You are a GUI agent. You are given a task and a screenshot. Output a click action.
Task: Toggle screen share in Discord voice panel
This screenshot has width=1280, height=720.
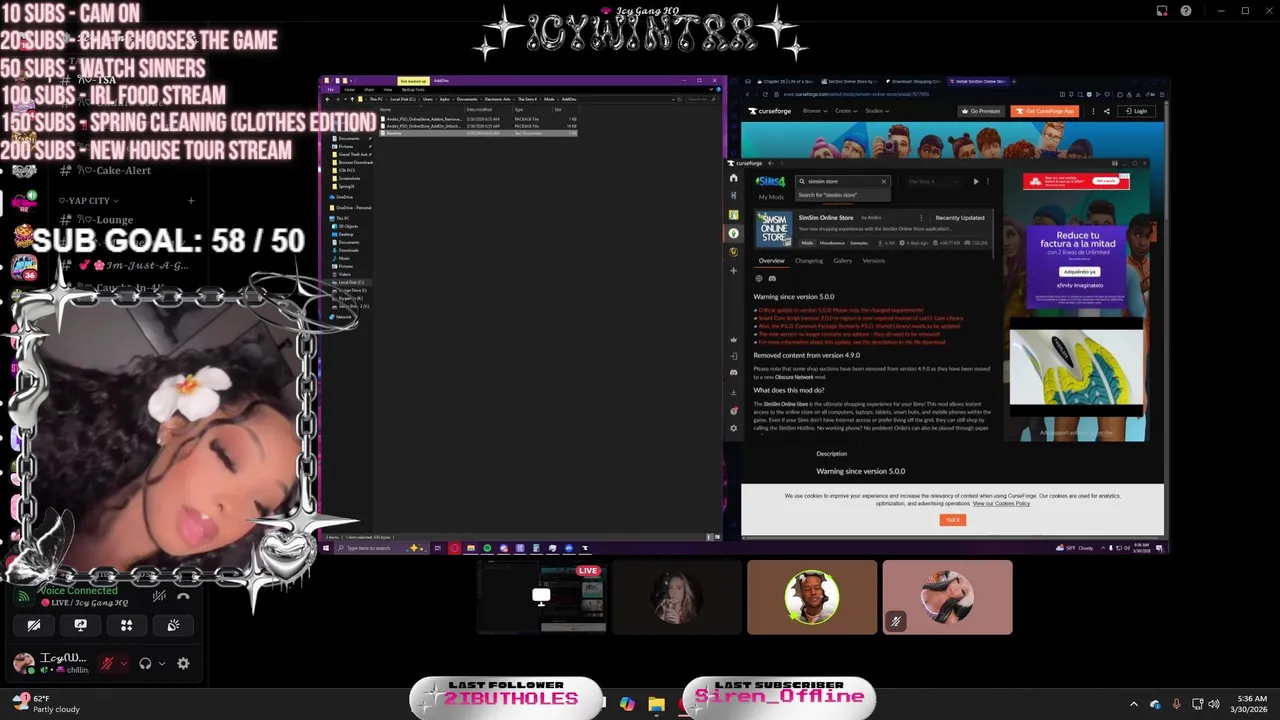[x=80, y=625]
